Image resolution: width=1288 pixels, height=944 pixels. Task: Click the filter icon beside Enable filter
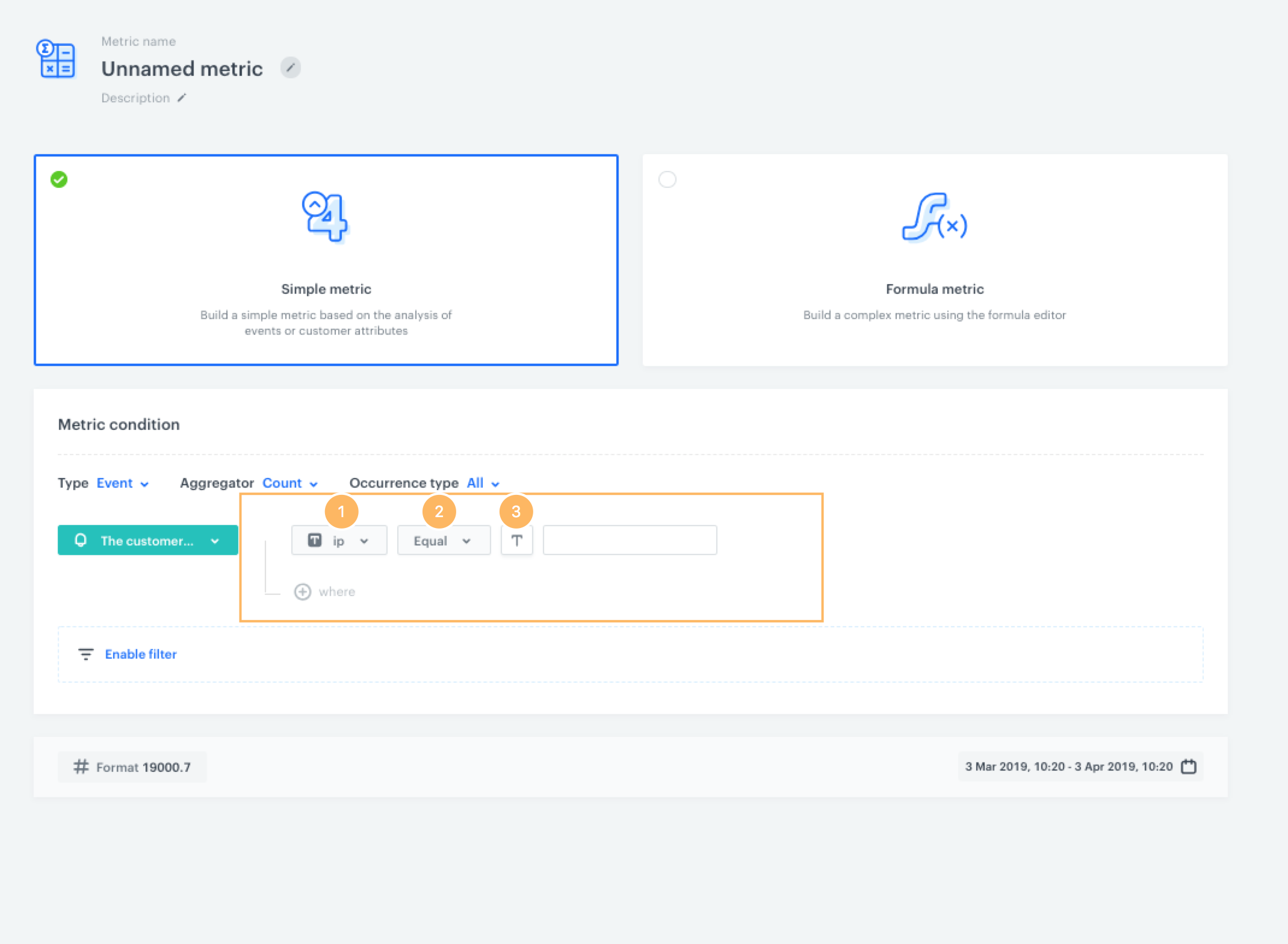tap(86, 654)
